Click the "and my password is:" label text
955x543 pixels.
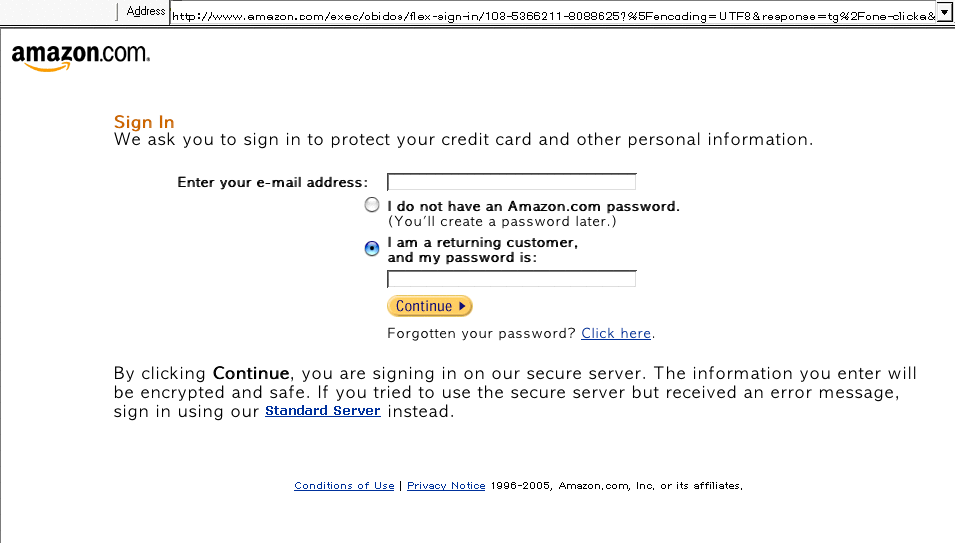coord(462,258)
